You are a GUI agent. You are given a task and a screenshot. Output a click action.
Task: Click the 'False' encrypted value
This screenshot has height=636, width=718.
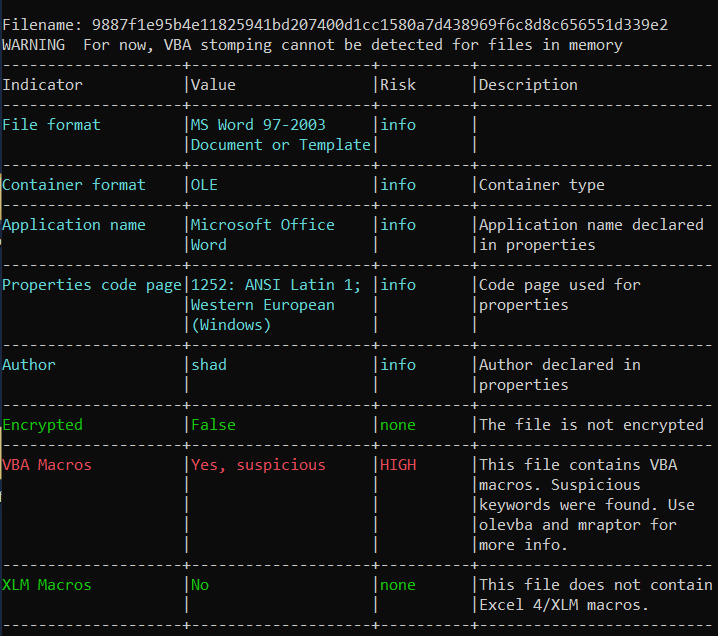tap(213, 424)
